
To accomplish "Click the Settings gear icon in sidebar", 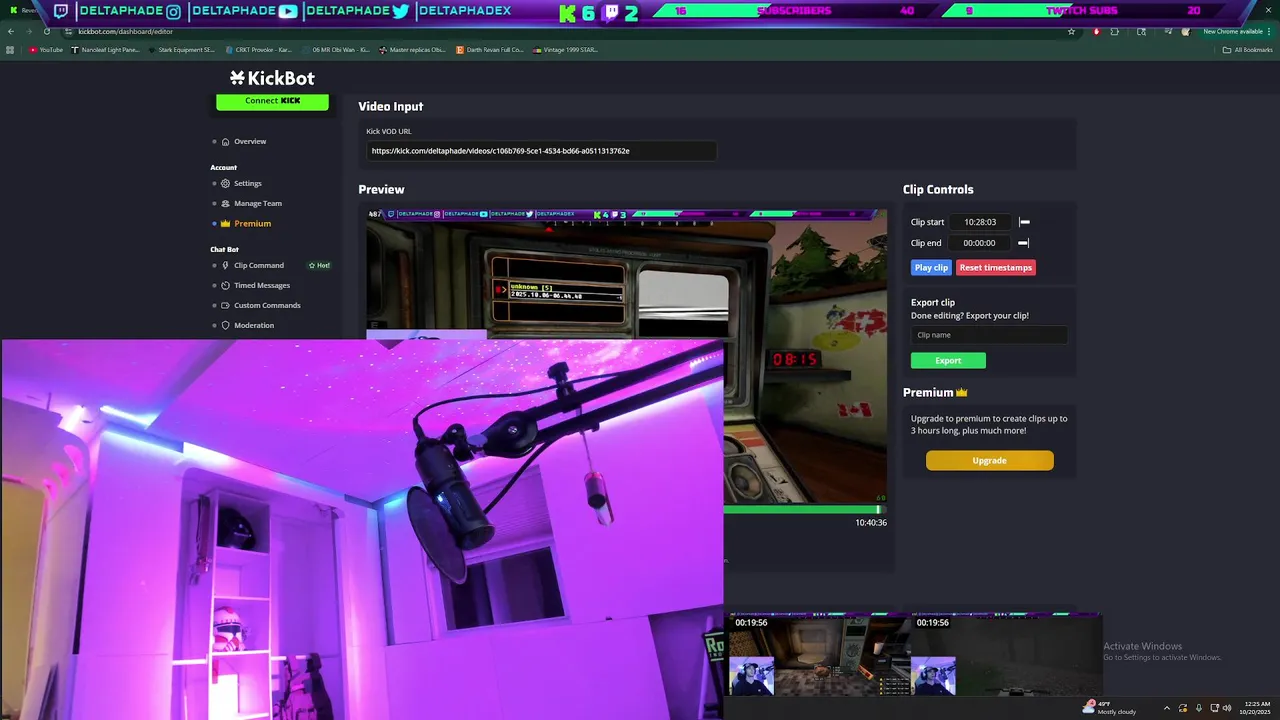I will pyautogui.click(x=226, y=184).
